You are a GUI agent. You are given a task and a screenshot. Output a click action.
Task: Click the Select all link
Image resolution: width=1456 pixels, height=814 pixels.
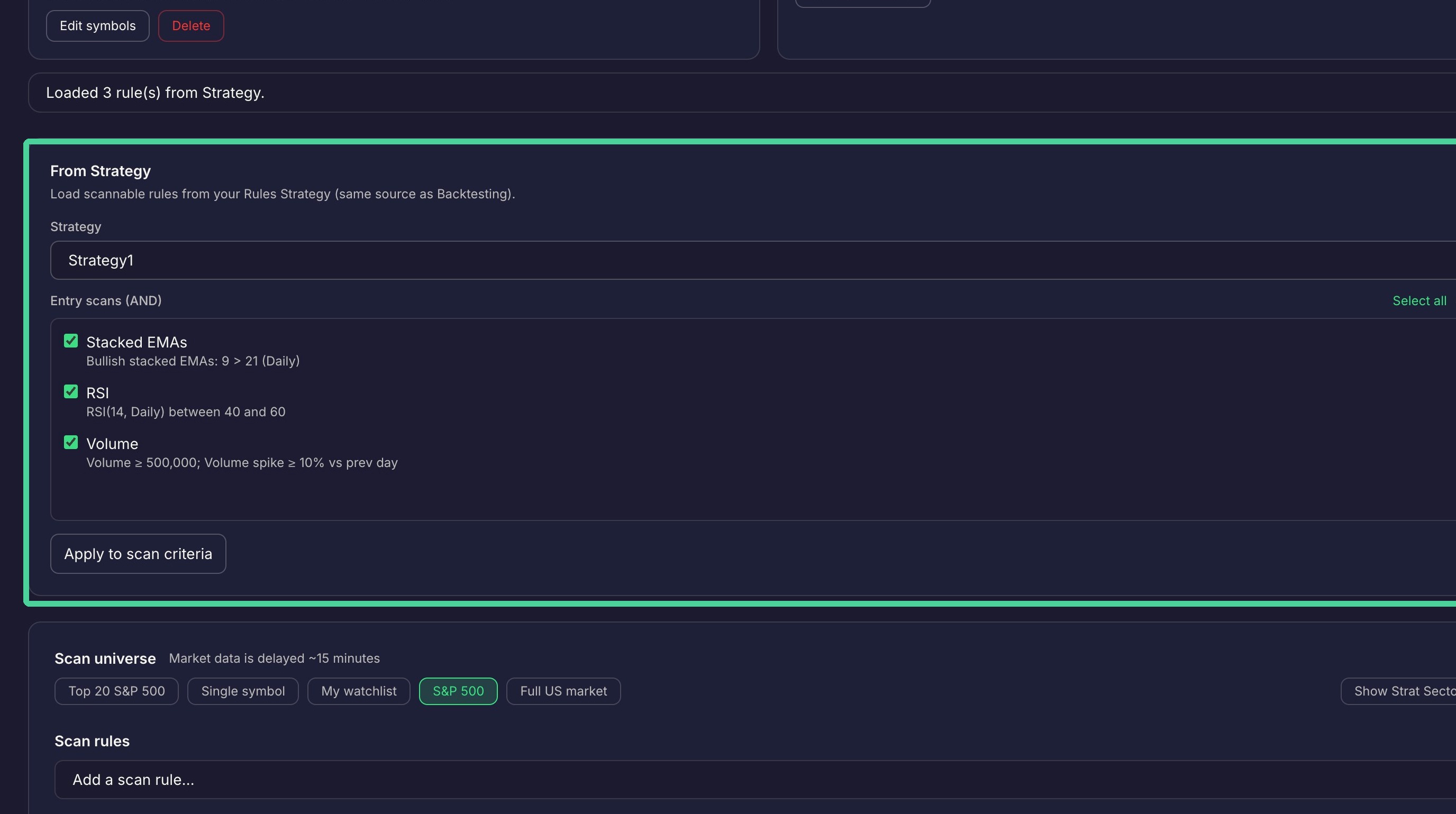[1419, 300]
